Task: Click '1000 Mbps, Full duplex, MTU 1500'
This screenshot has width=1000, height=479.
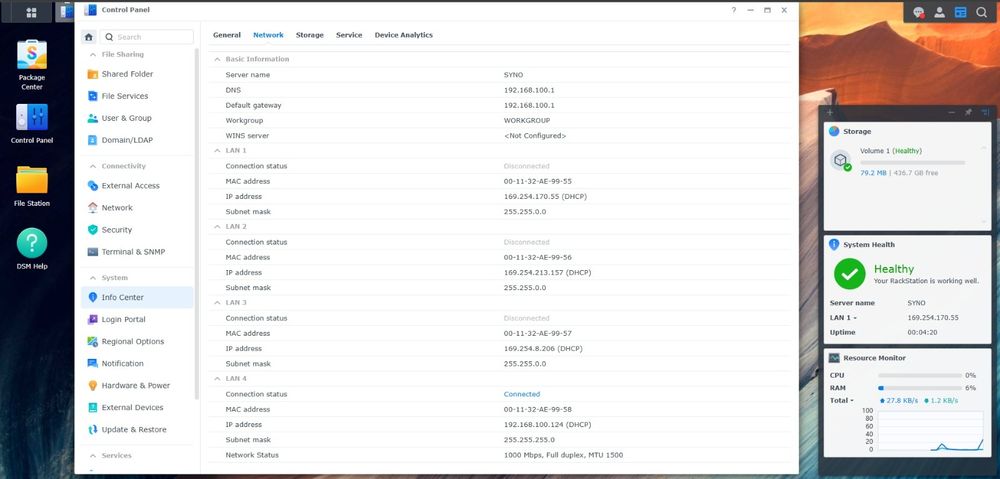Action: (x=563, y=455)
